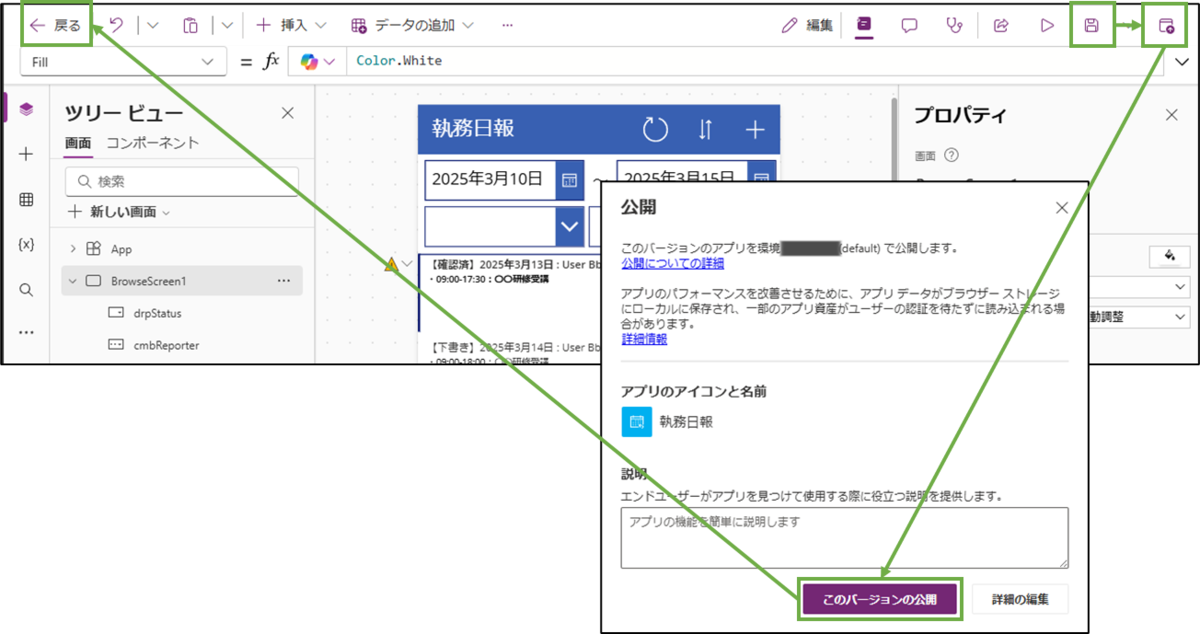
Task: Close the 公開 dialog
Action: (1062, 208)
